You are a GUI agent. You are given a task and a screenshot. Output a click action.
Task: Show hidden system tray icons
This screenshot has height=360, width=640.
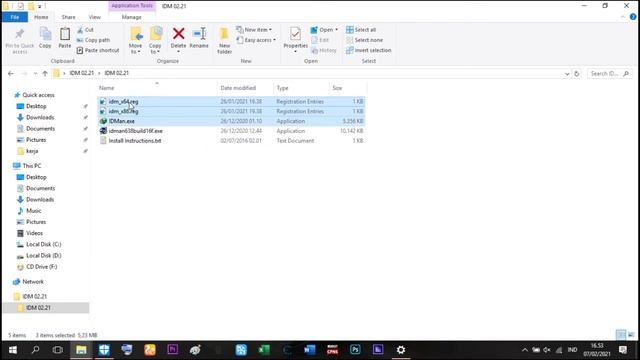(x=525, y=350)
